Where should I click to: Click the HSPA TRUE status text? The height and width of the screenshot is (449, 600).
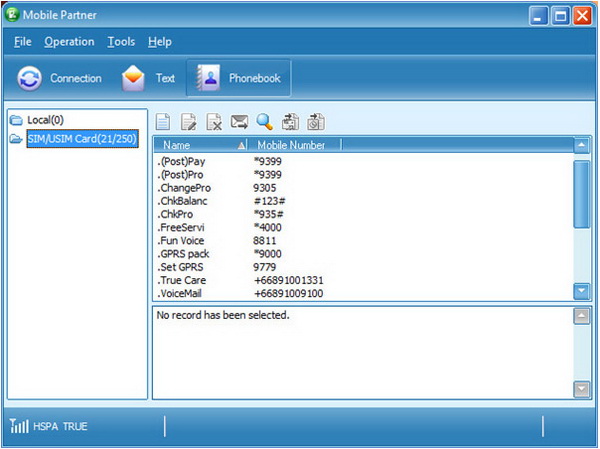60,426
